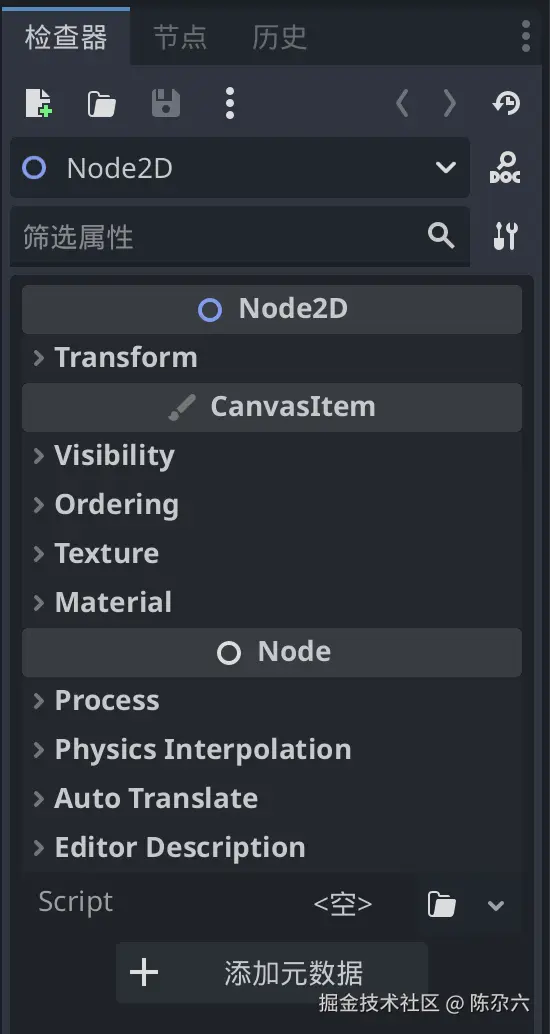This screenshot has width=550, height=1034.
Task: Open the Script property dropdown arrow
Action: tap(496, 905)
